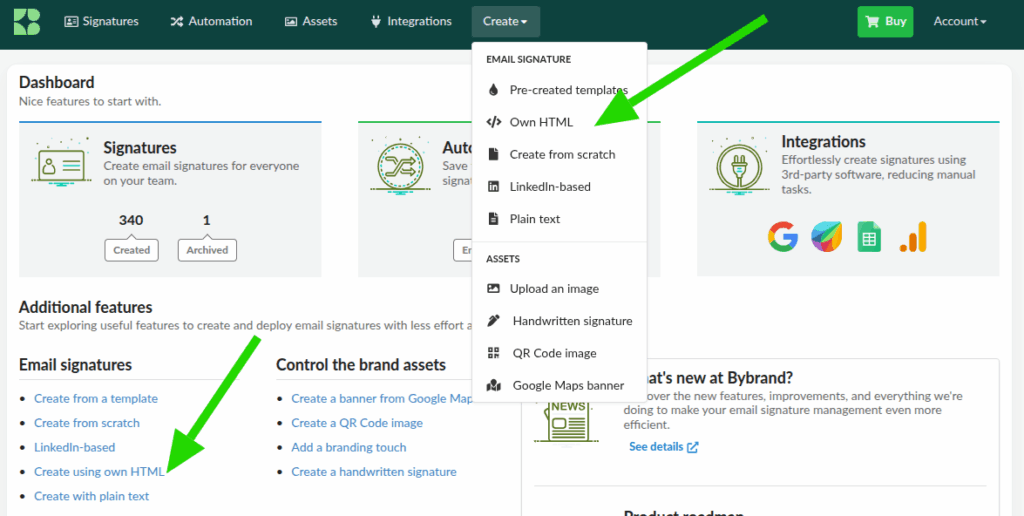Click the picture icon beside Upload an image
This screenshot has width=1024, height=516.
click(494, 289)
